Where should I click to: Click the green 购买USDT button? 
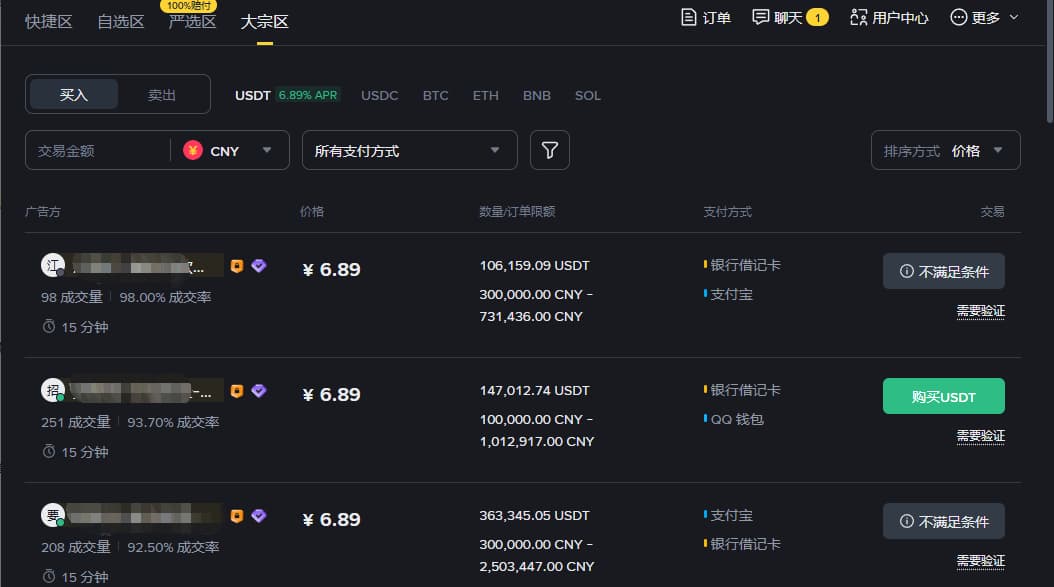pyautogui.click(x=943, y=396)
